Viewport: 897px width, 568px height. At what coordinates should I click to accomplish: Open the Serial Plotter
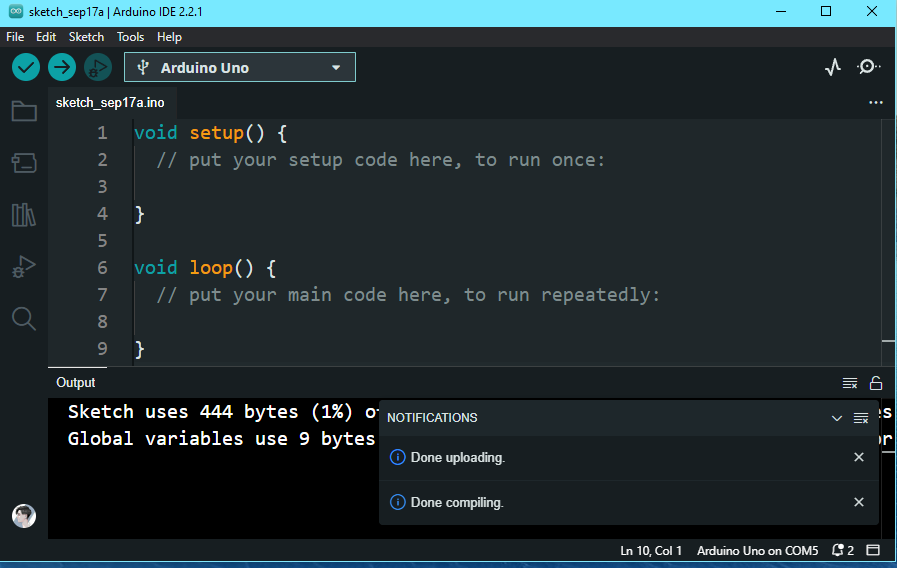pyautogui.click(x=833, y=67)
